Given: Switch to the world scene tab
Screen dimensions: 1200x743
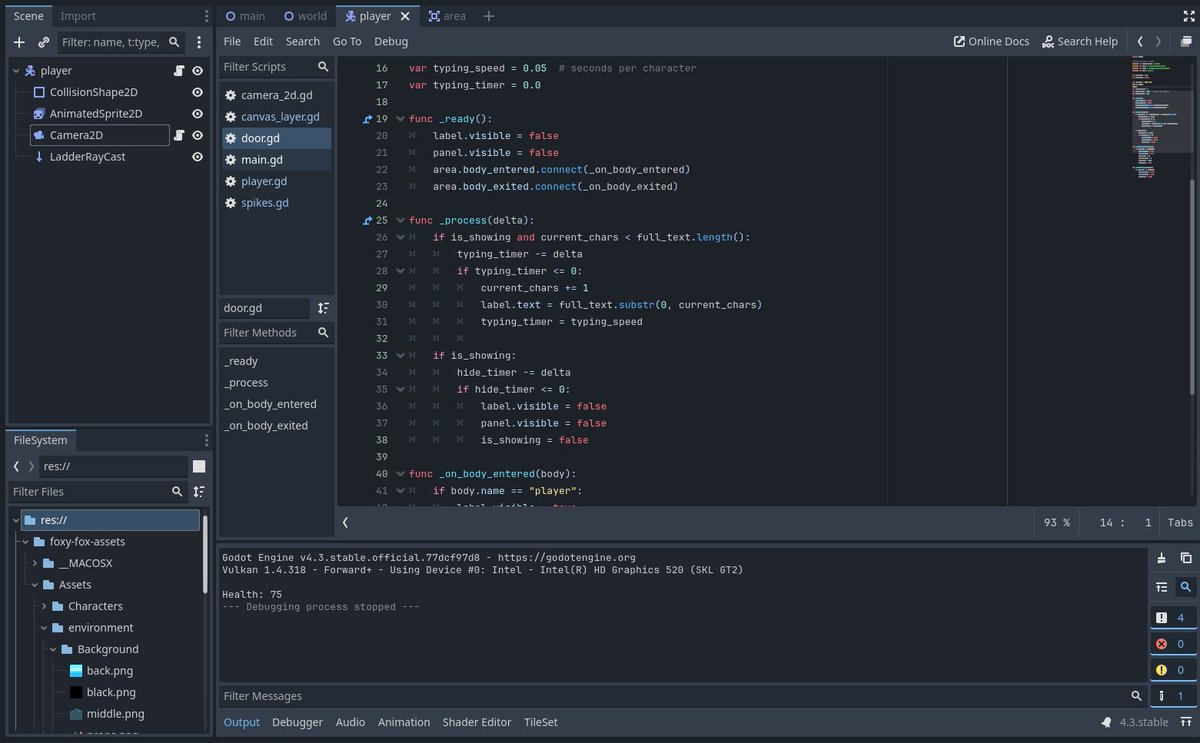Looking at the screenshot, I should click(x=305, y=16).
